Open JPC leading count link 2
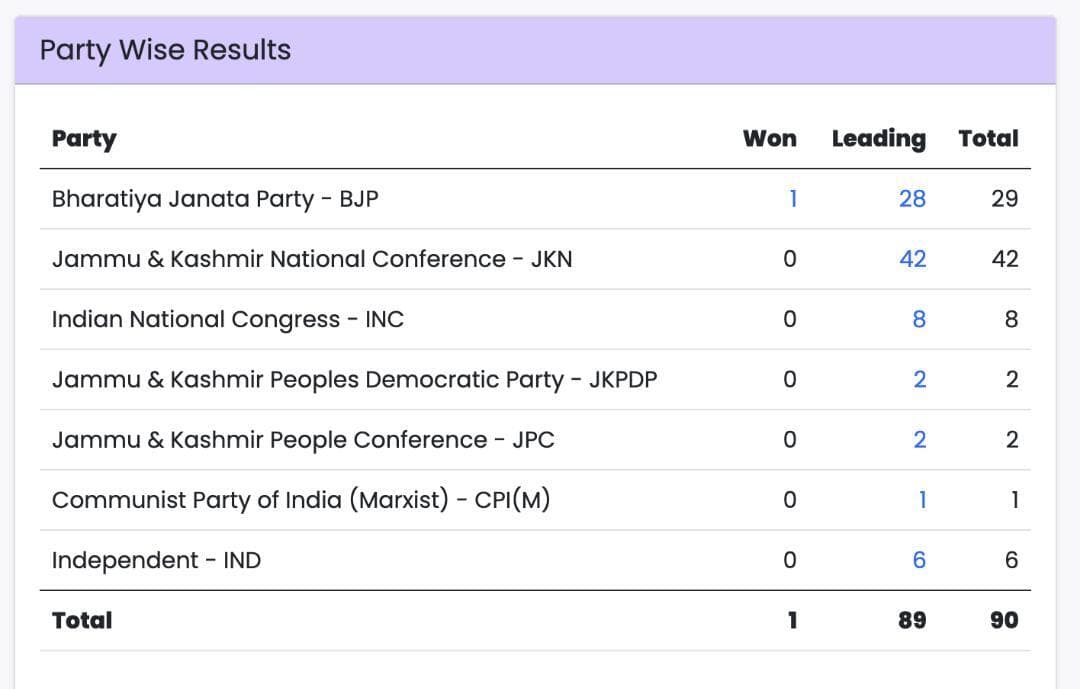 click(919, 440)
